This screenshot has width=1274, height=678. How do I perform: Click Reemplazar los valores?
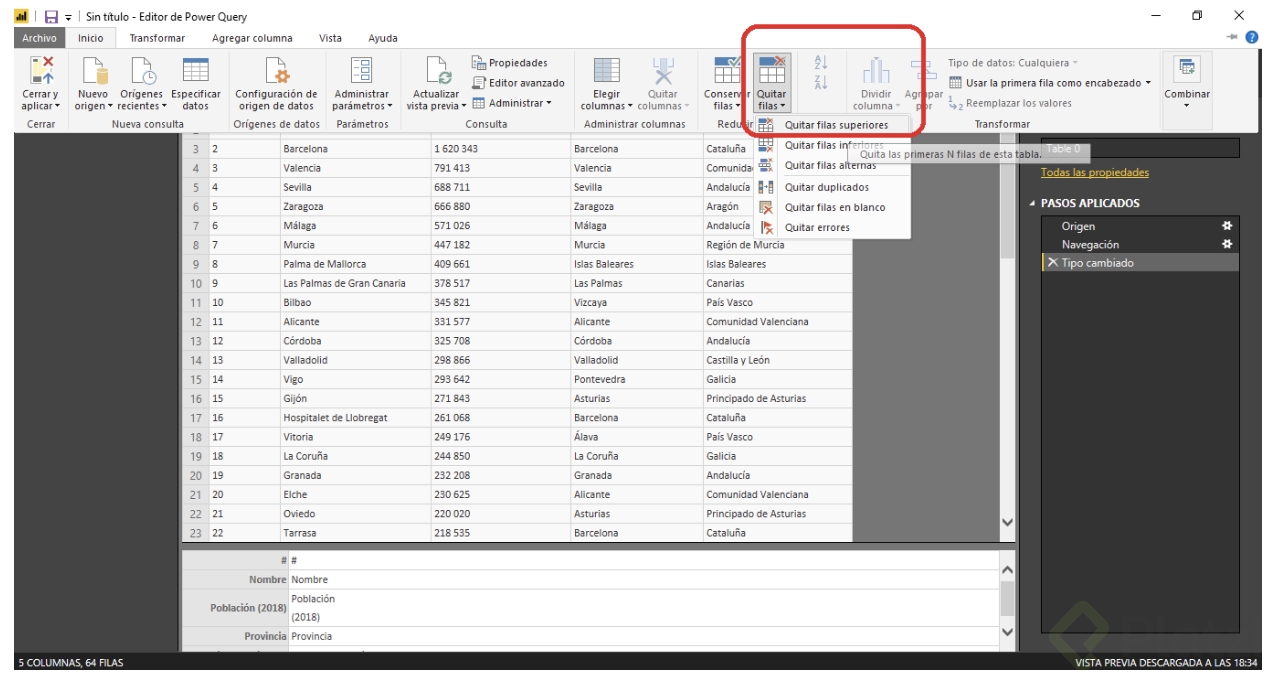click(x=1010, y=103)
